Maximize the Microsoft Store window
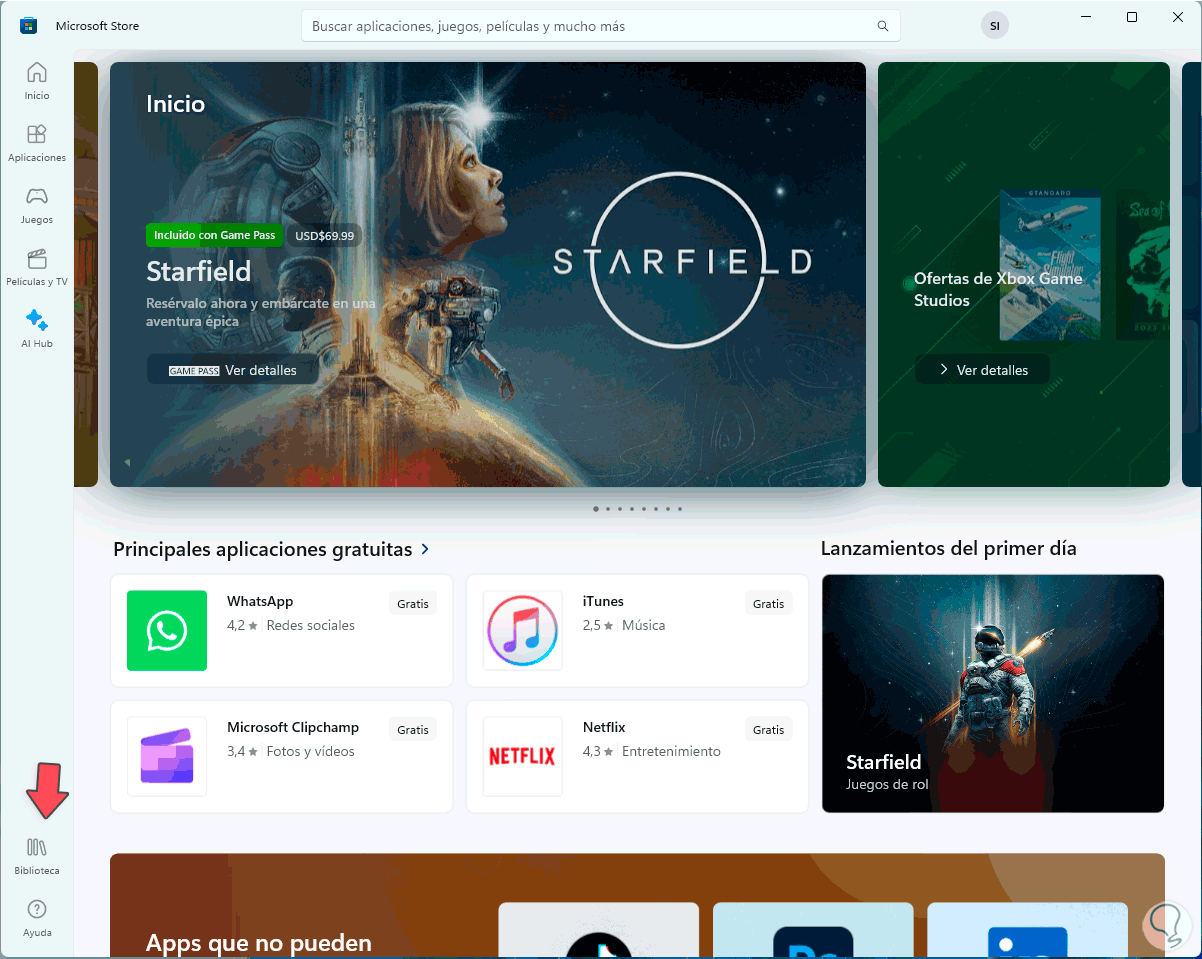 [1132, 17]
